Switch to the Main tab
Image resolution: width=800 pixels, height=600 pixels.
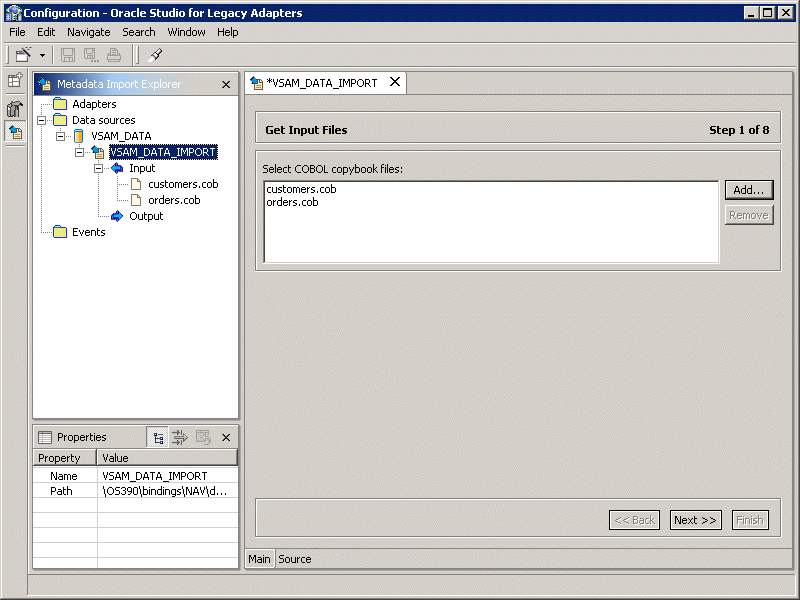pyautogui.click(x=259, y=559)
